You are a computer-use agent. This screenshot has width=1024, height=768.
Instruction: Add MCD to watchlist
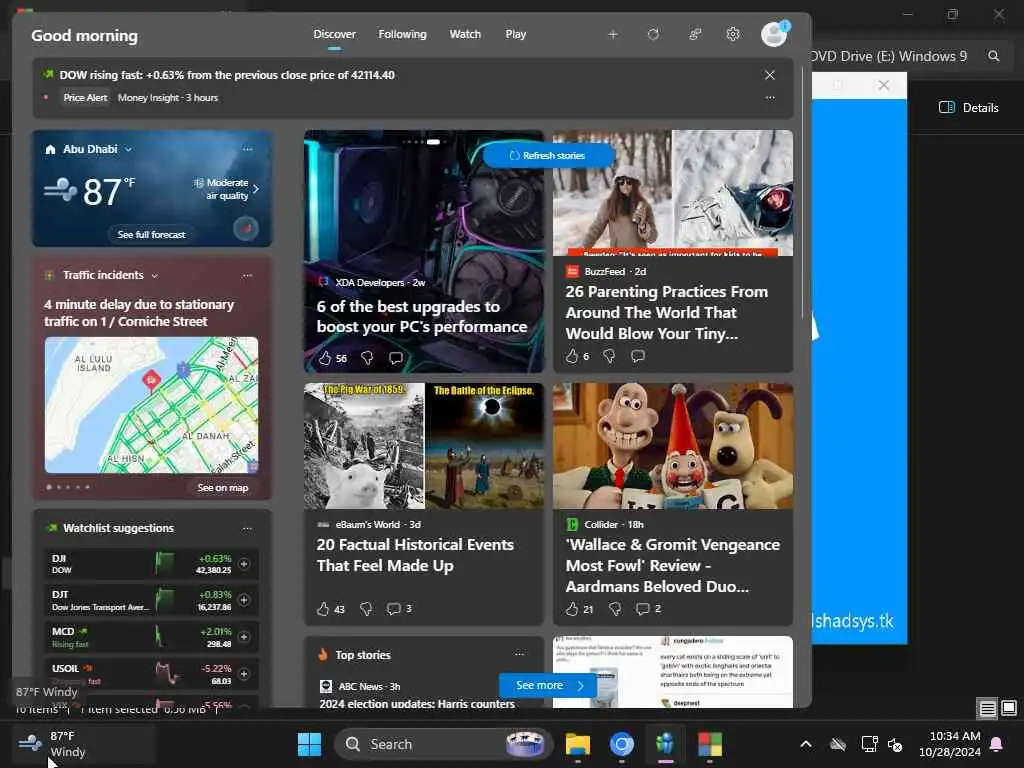click(x=244, y=637)
